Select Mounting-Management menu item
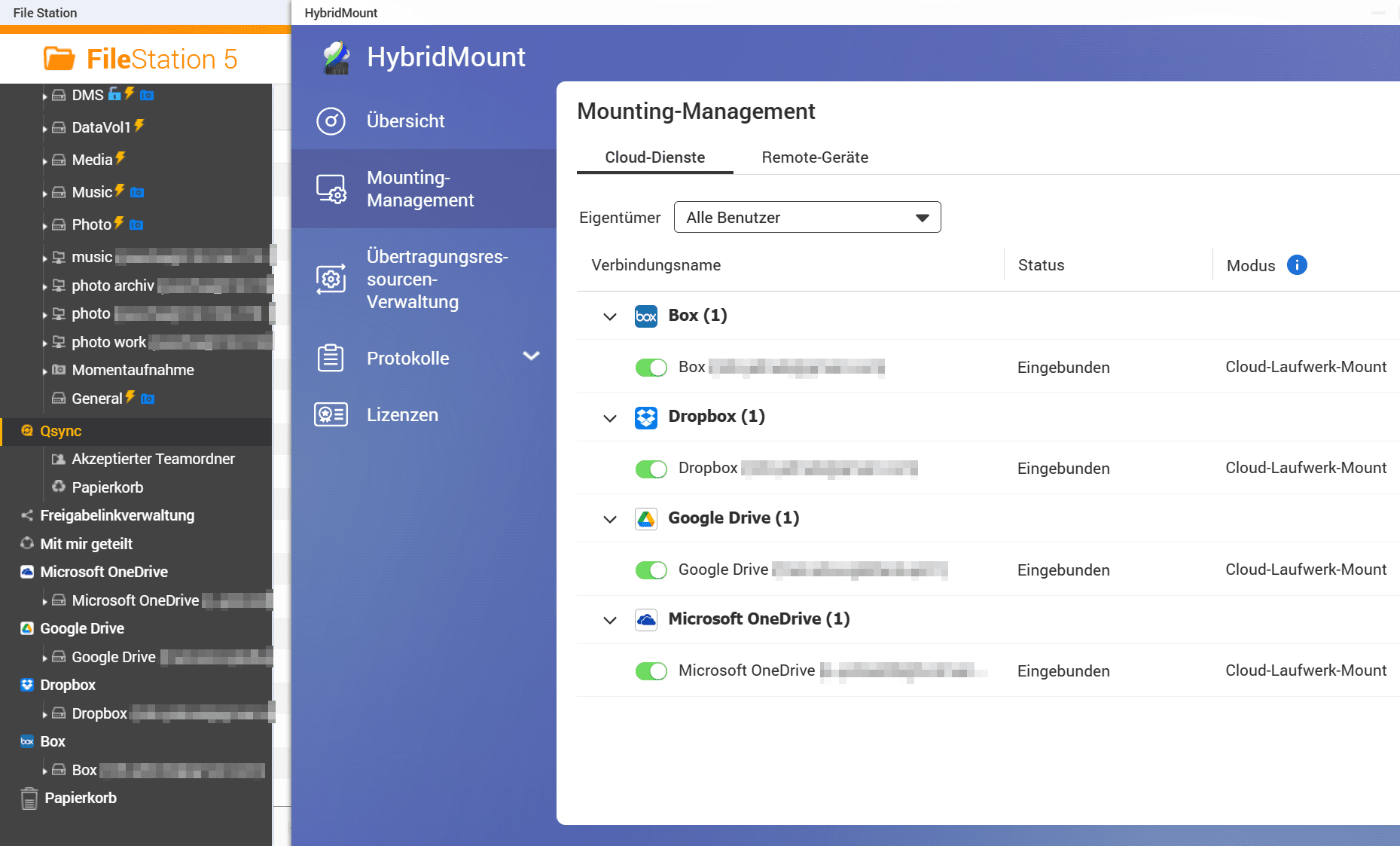Viewport: 1400px width, 846px height. click(424, 189)
